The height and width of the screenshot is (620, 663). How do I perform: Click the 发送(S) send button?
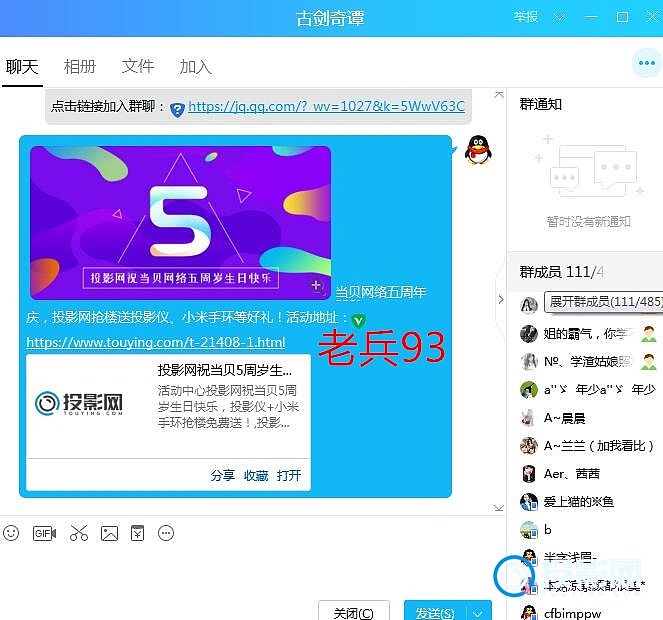pos(435,612)
